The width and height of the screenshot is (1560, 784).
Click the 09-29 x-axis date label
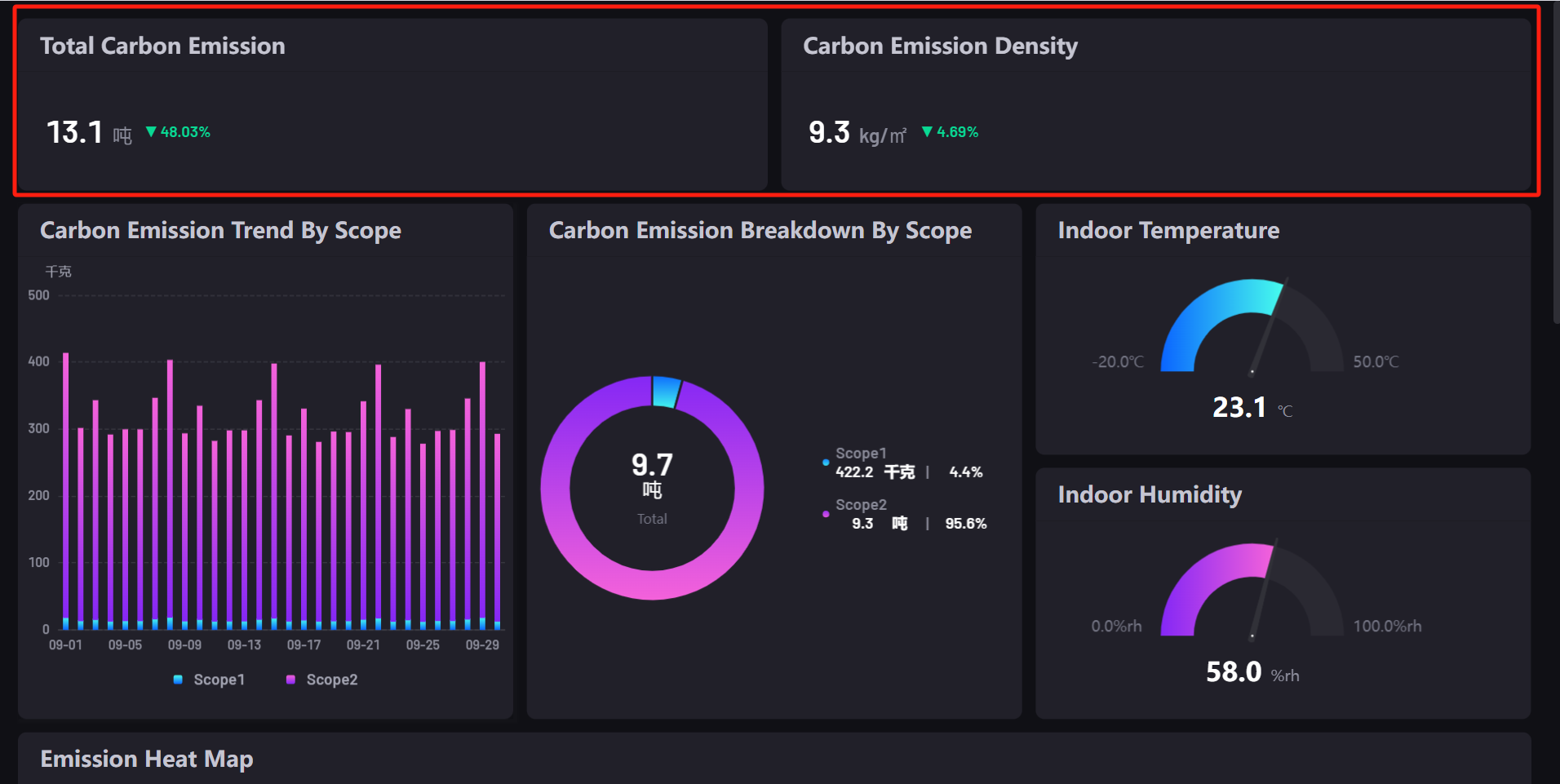[482, 644]
